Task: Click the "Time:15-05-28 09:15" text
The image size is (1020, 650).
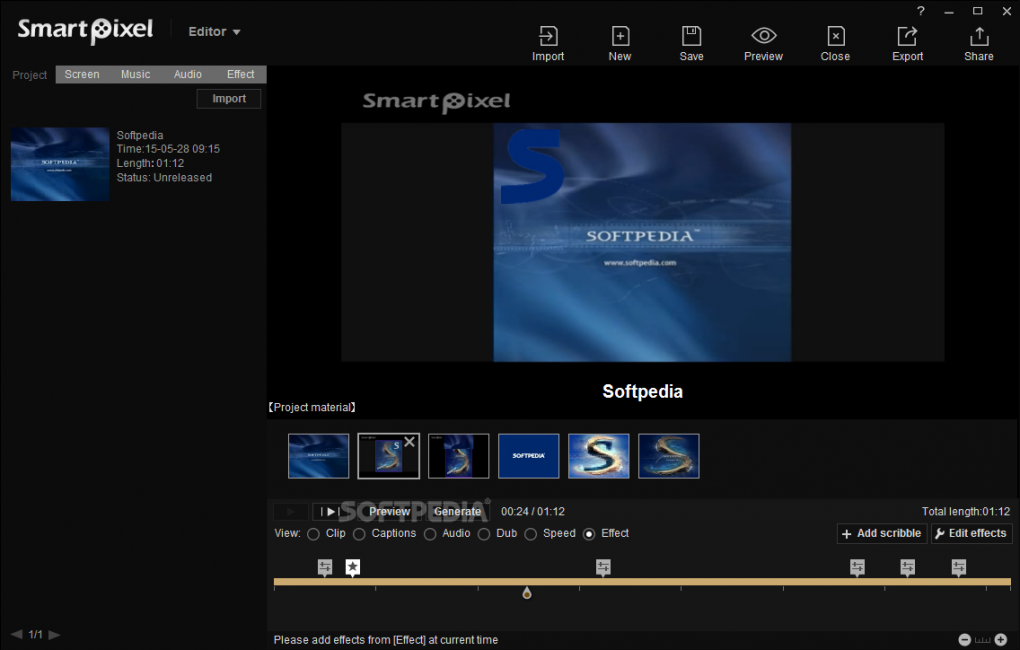Action: [168, 149]
